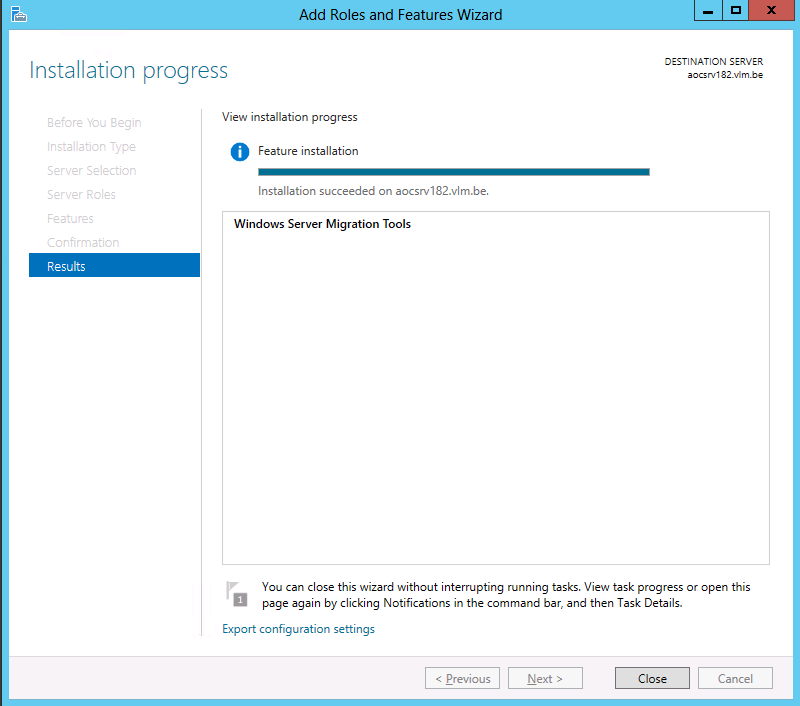Viewport: 800px width, 706px height.
Task: Click the Installation succeeded message
Action: point(375,190)
